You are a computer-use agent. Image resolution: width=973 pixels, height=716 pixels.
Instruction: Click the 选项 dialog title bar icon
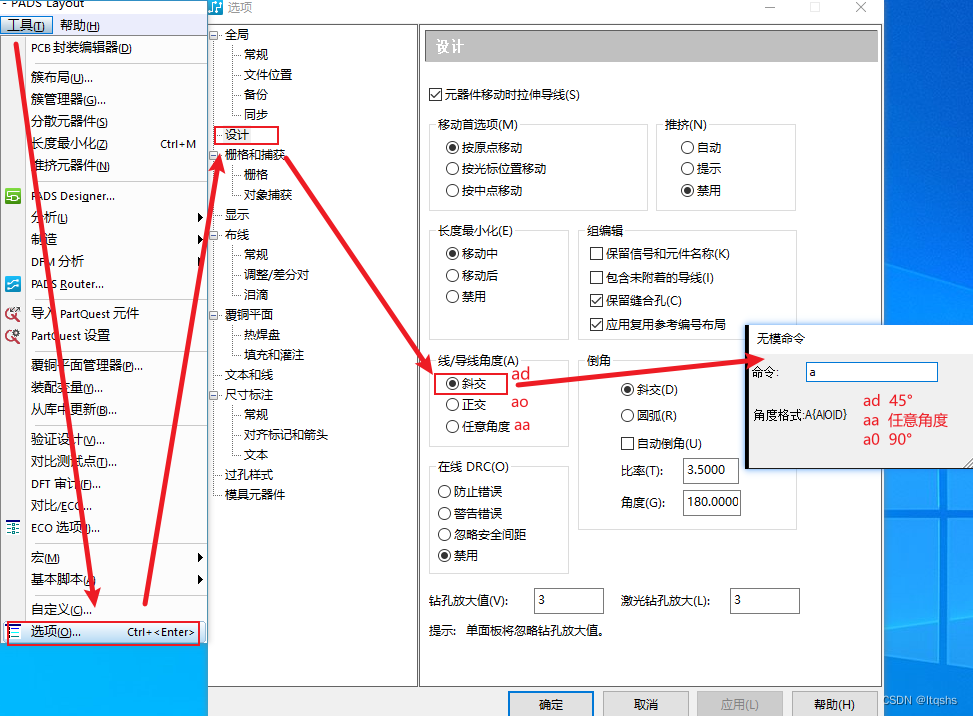pyautogui.click(x=214, y=9)
